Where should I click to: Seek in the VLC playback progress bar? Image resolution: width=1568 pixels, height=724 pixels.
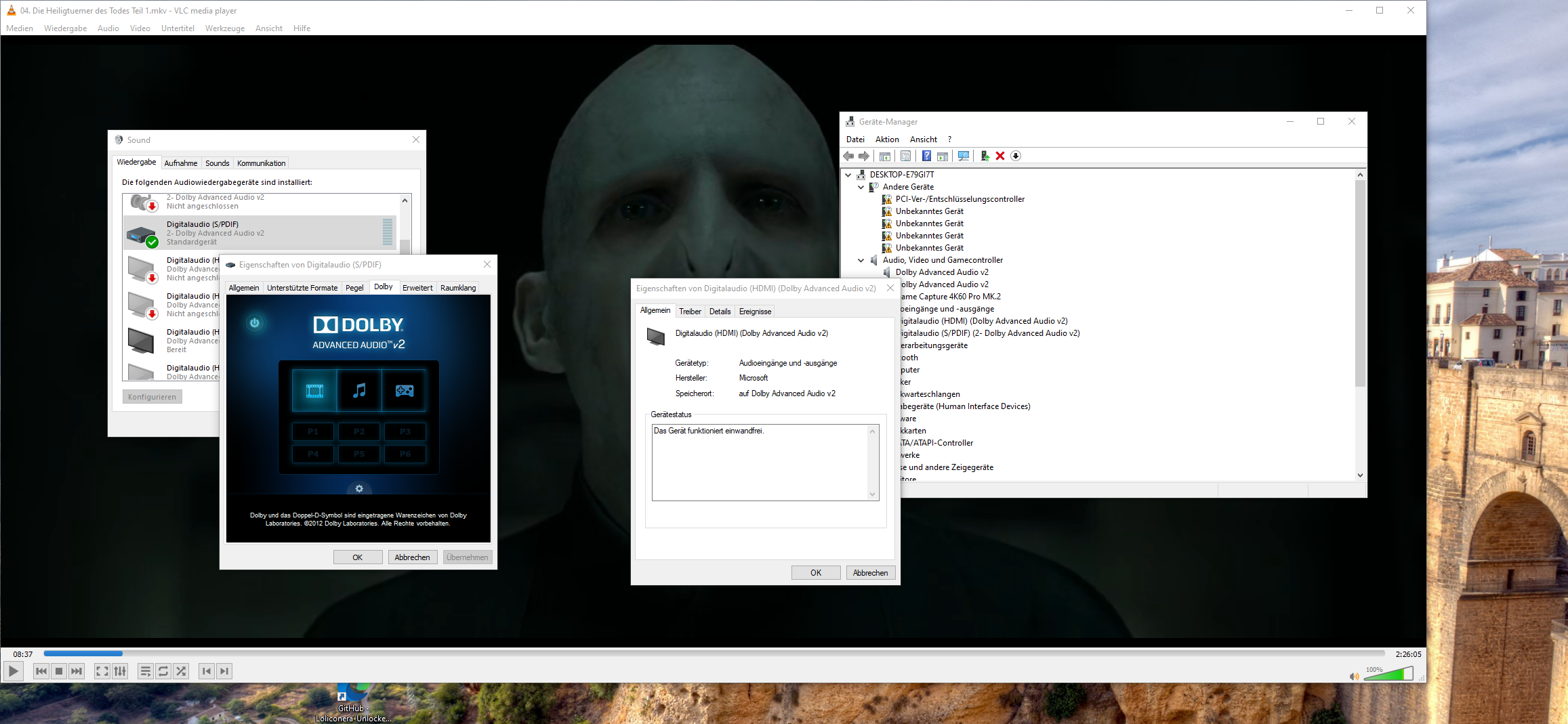[714, 654]
